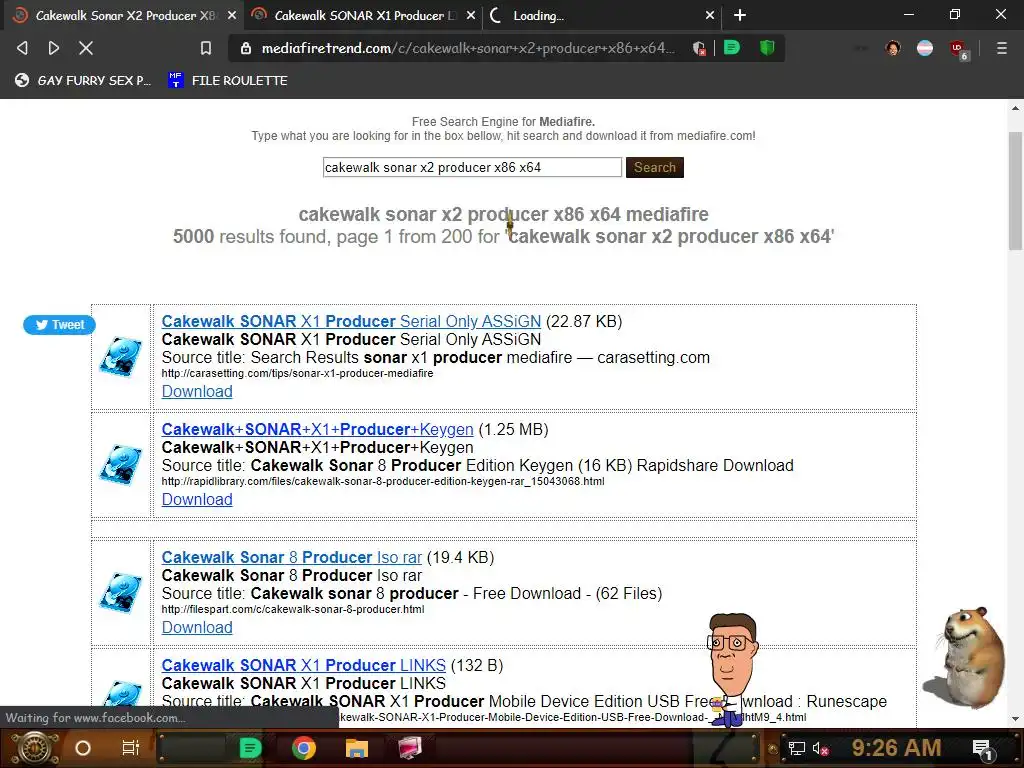Open the uBlock Origin extension icon
The height and width of the screenshot is (768, 1024).
958,49
